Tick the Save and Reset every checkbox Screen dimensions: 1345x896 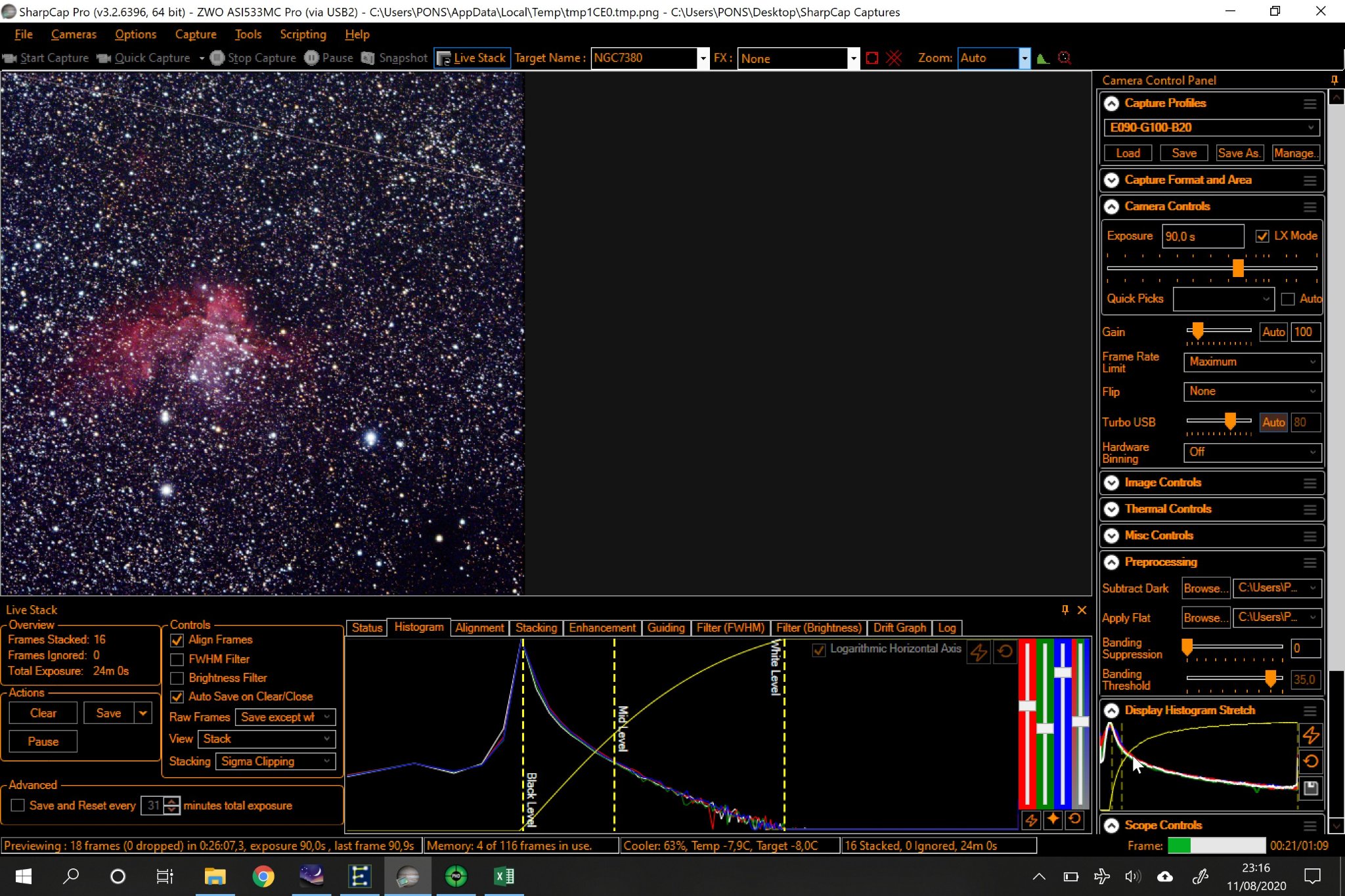(x=18, y=805)
